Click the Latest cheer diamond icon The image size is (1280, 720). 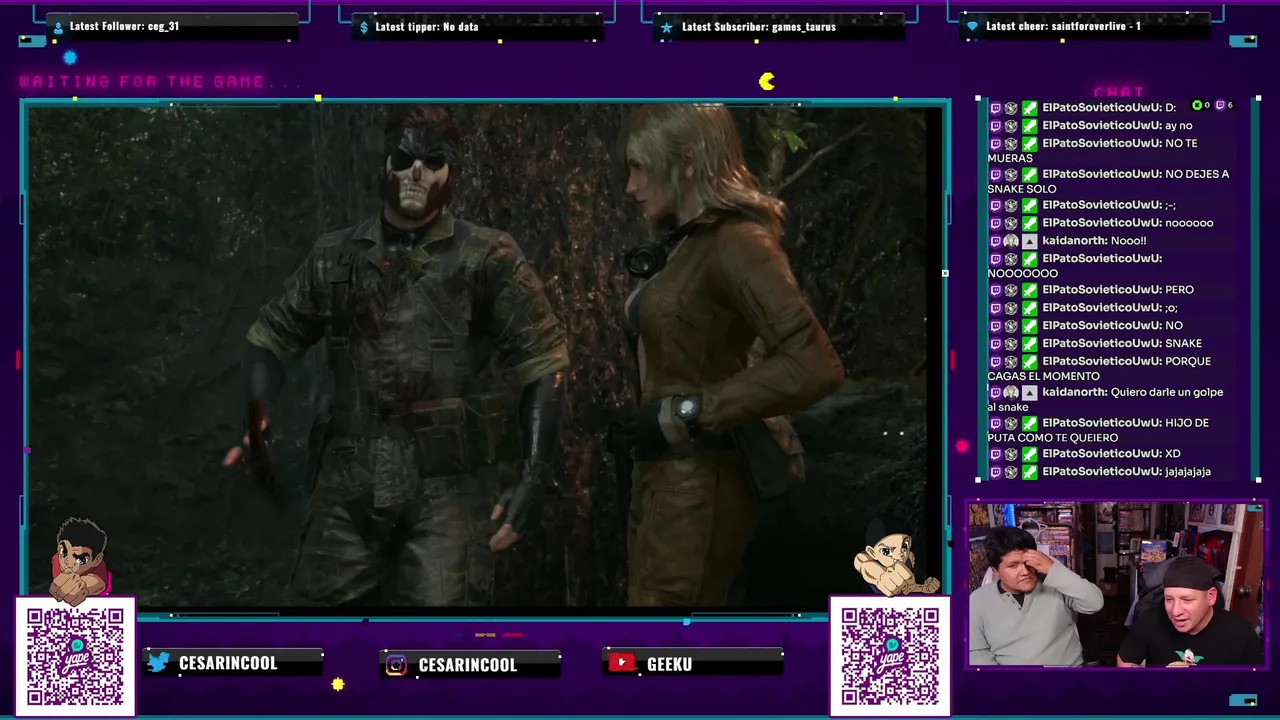tap(972, 27)
